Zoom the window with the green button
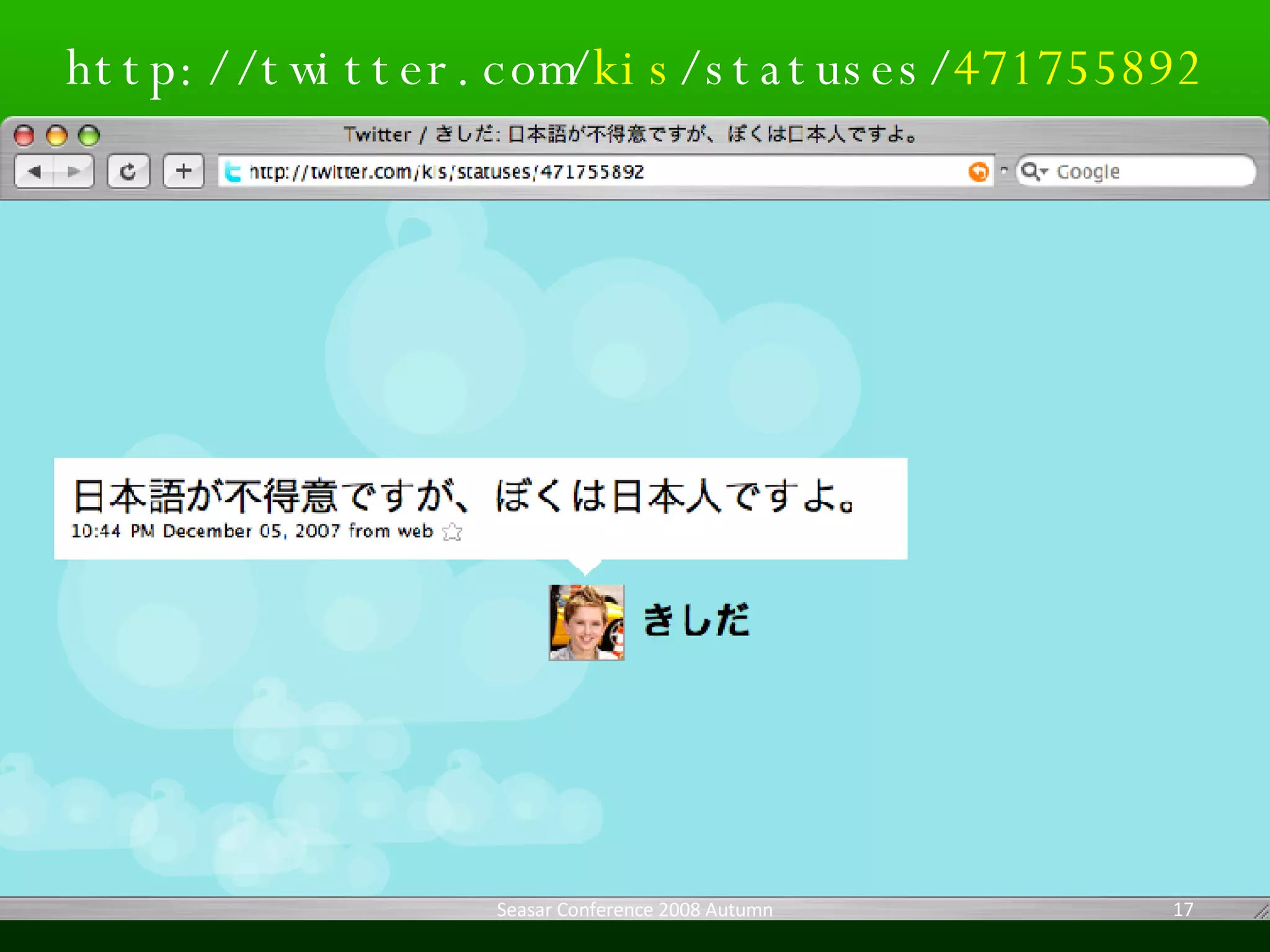Image resolution: width=1270 pixels, height=952 pixels. click(x=89, y=135)
